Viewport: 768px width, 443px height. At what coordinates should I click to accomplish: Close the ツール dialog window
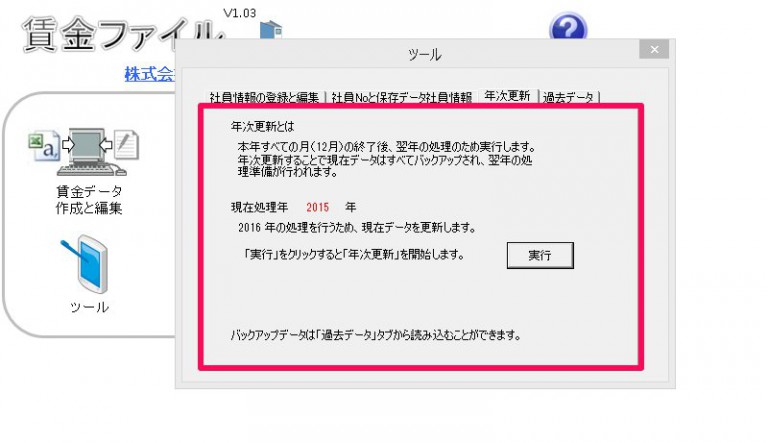tap(654, 49)
